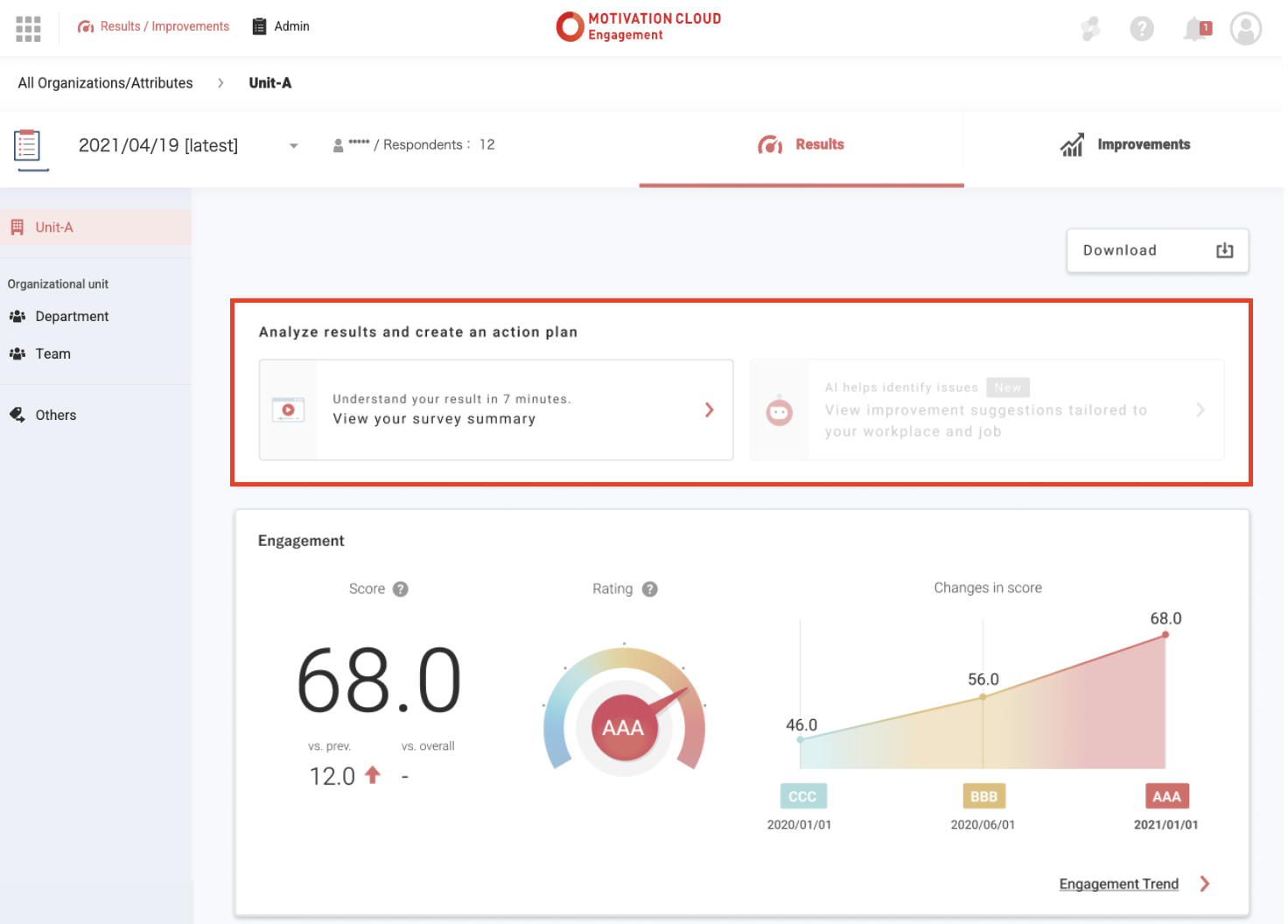This screenshot has width=1288, height=924.
Task: Click the Download button
Action: click(1157, 251)
